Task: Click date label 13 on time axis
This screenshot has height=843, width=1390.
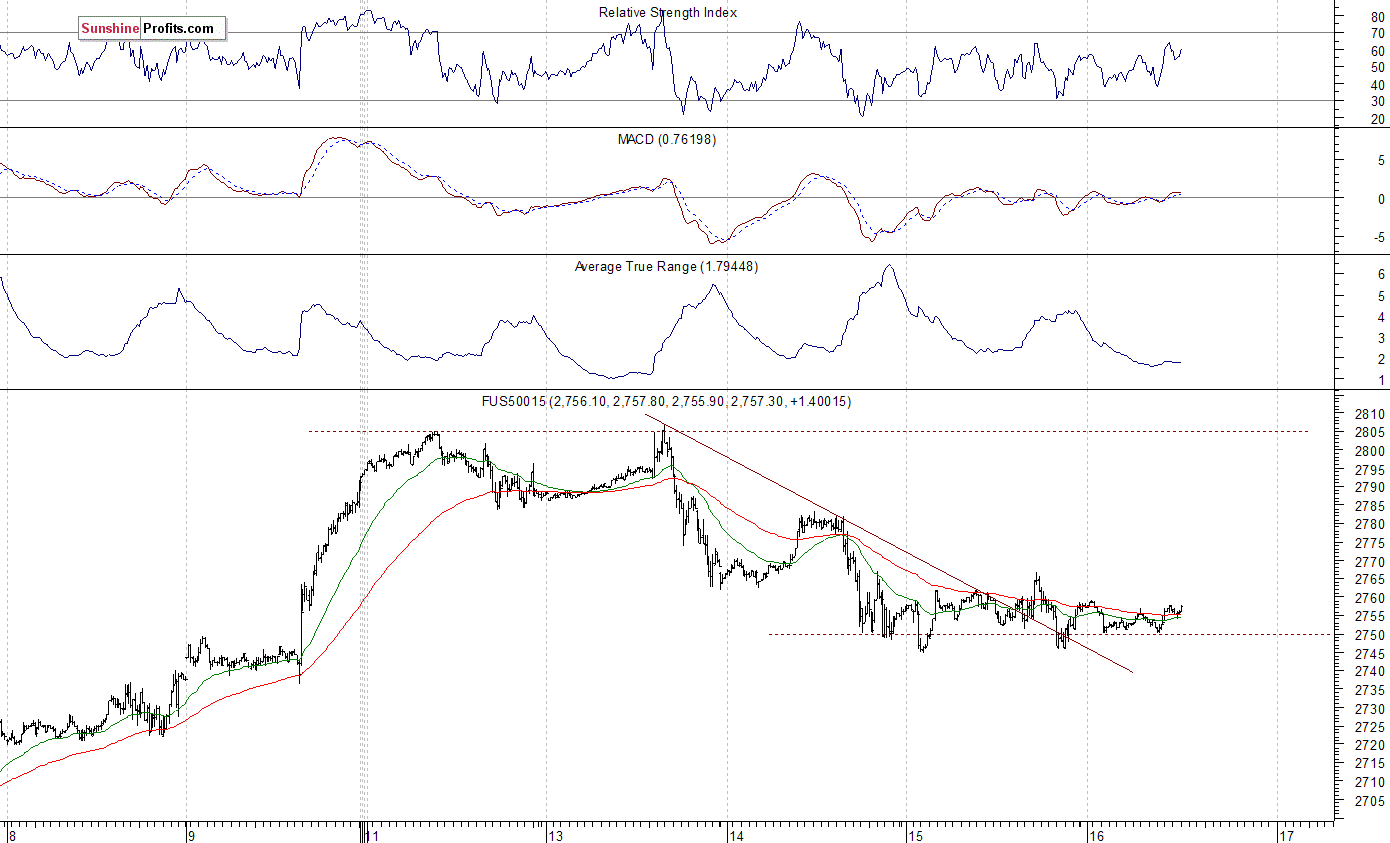Action: (554, 834)
